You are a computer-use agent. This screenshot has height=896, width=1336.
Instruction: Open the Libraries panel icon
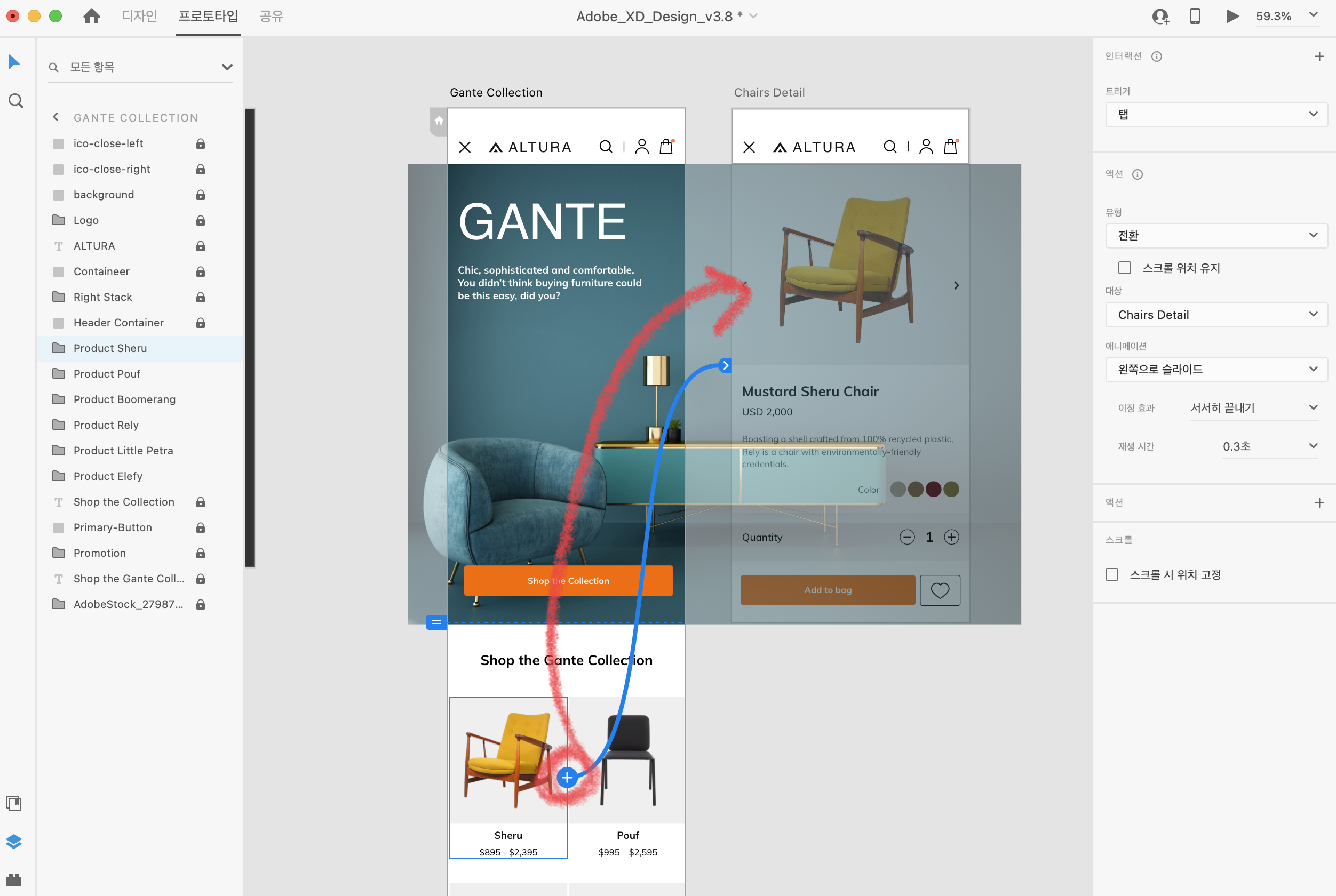click(x=14, y=803)
